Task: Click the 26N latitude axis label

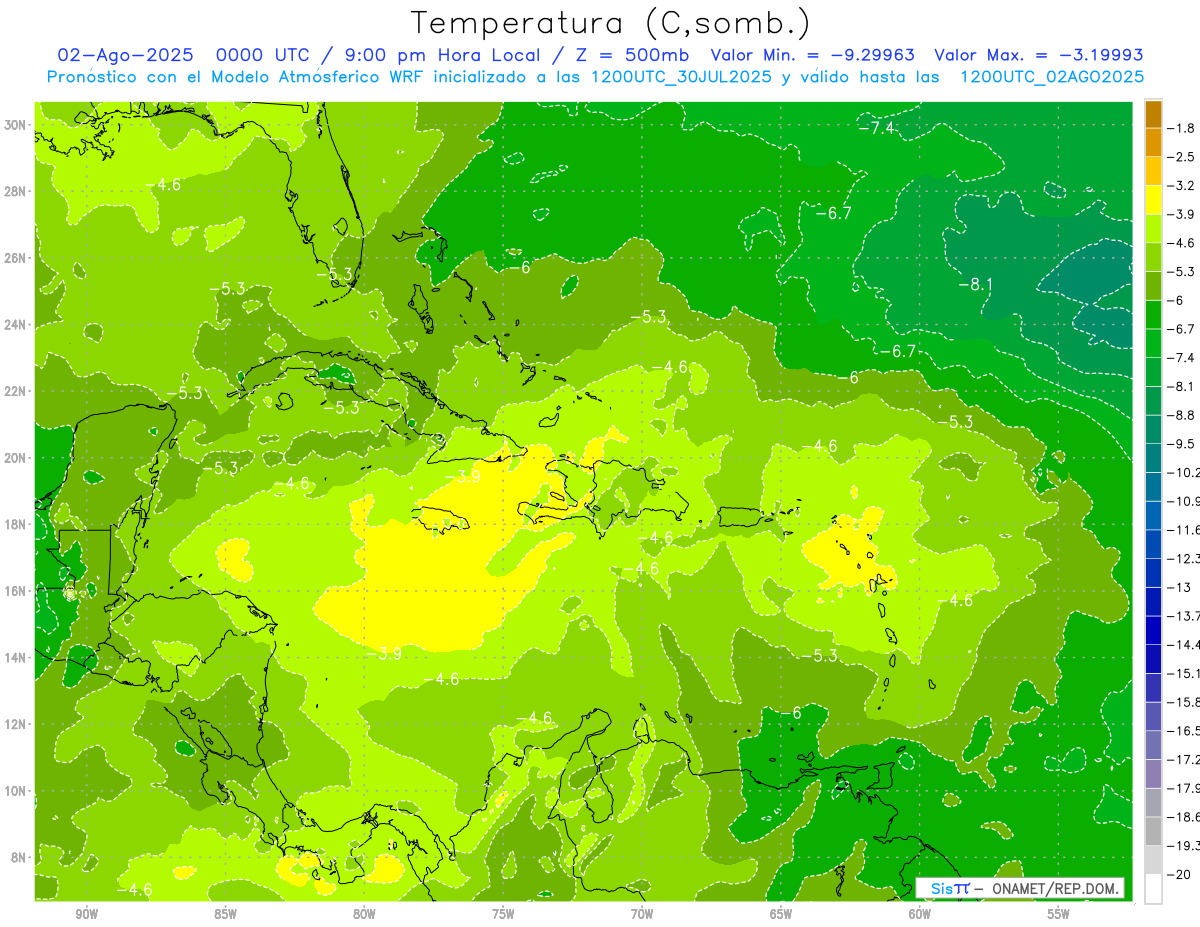Action: click(15, 258)
